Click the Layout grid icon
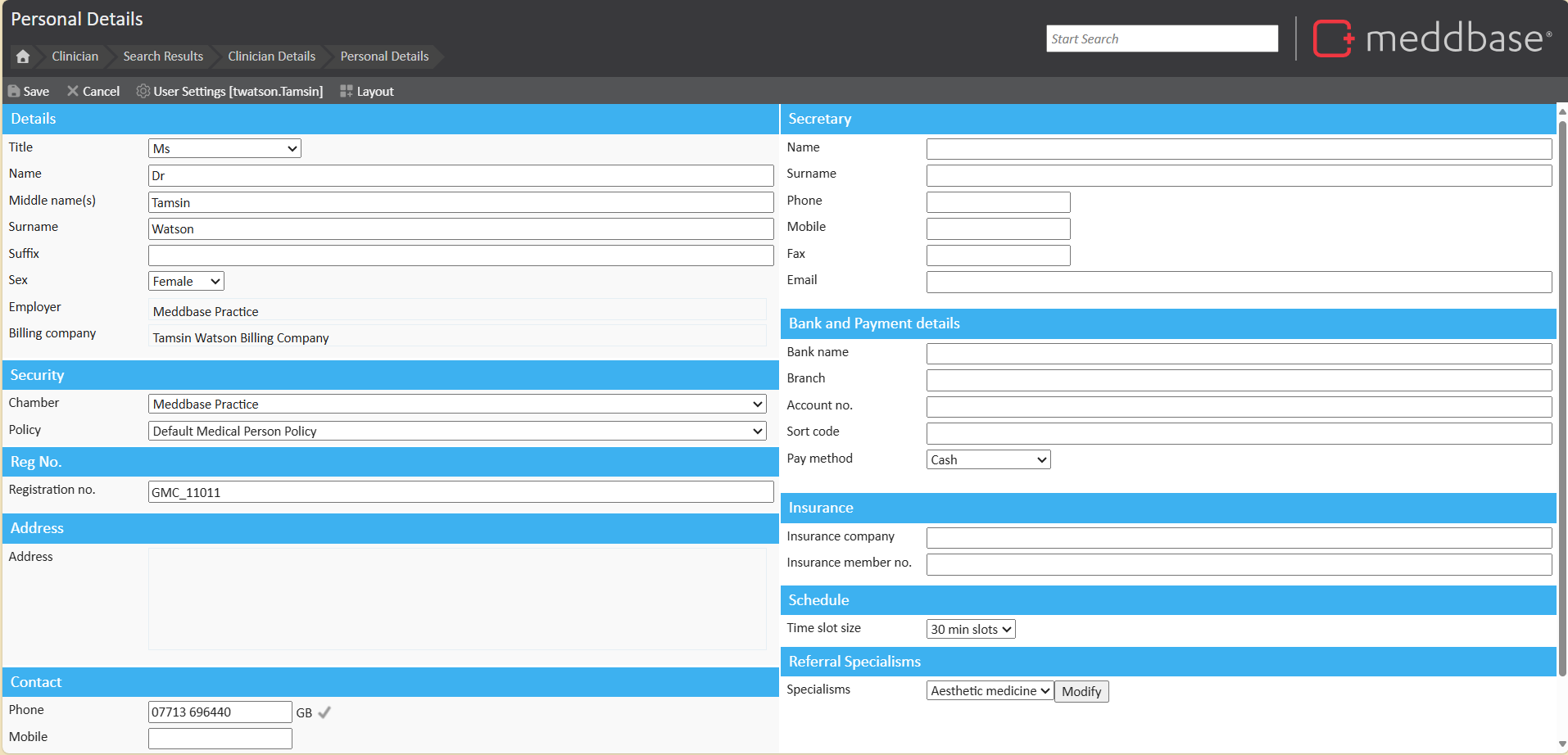The height and width of the screenshot is (755, 1568). pos(347,91)
